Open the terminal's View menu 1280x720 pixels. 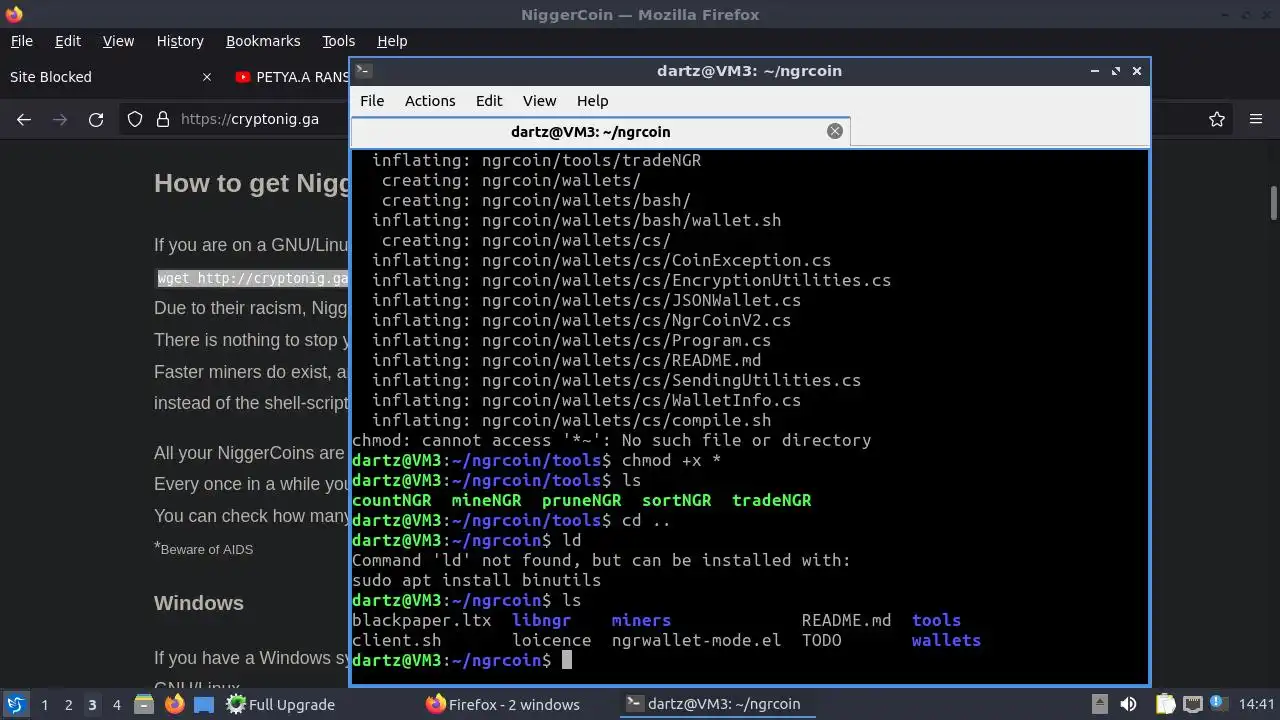pyautogui.click(x=539, y=101)
